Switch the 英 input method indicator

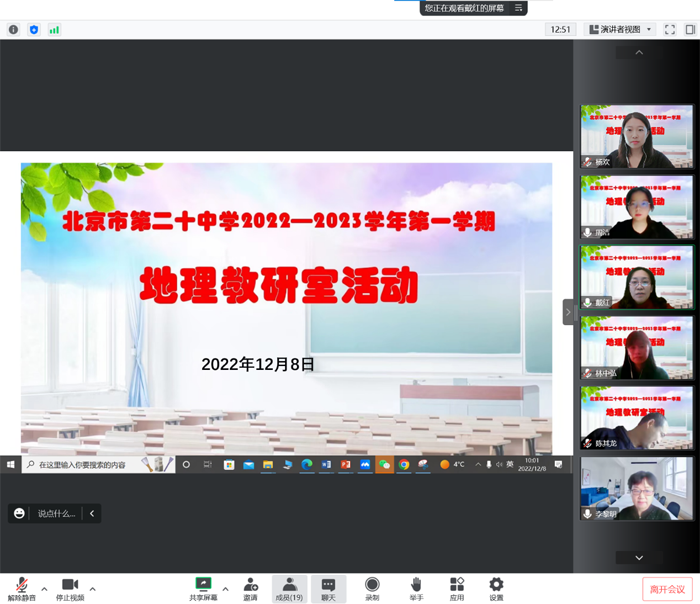[x=510, y=464]
